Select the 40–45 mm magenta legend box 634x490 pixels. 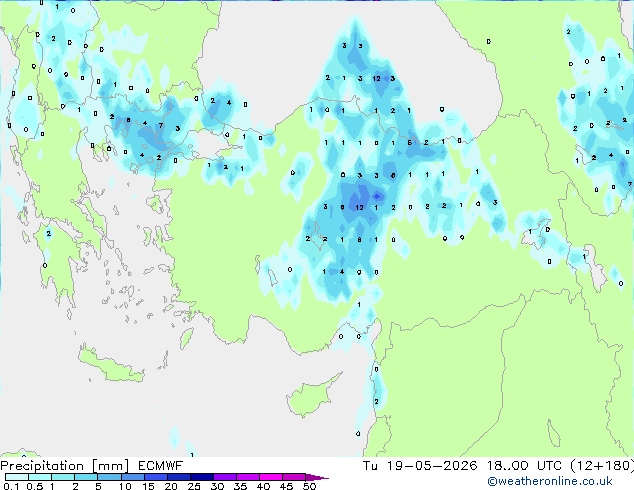(271, 477)
